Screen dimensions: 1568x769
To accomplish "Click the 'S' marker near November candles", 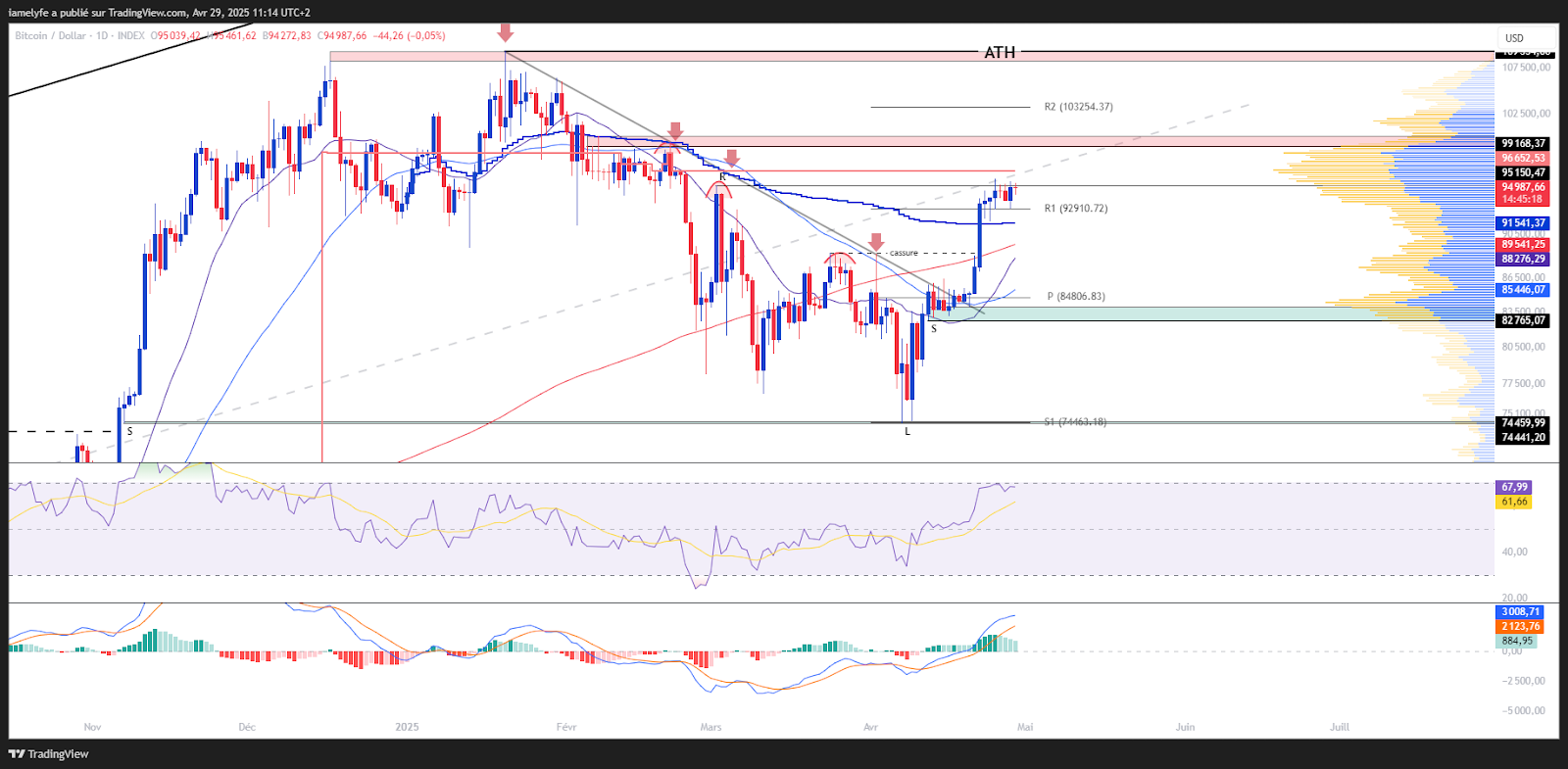I will pyautogui.click(x=129, y=431).
